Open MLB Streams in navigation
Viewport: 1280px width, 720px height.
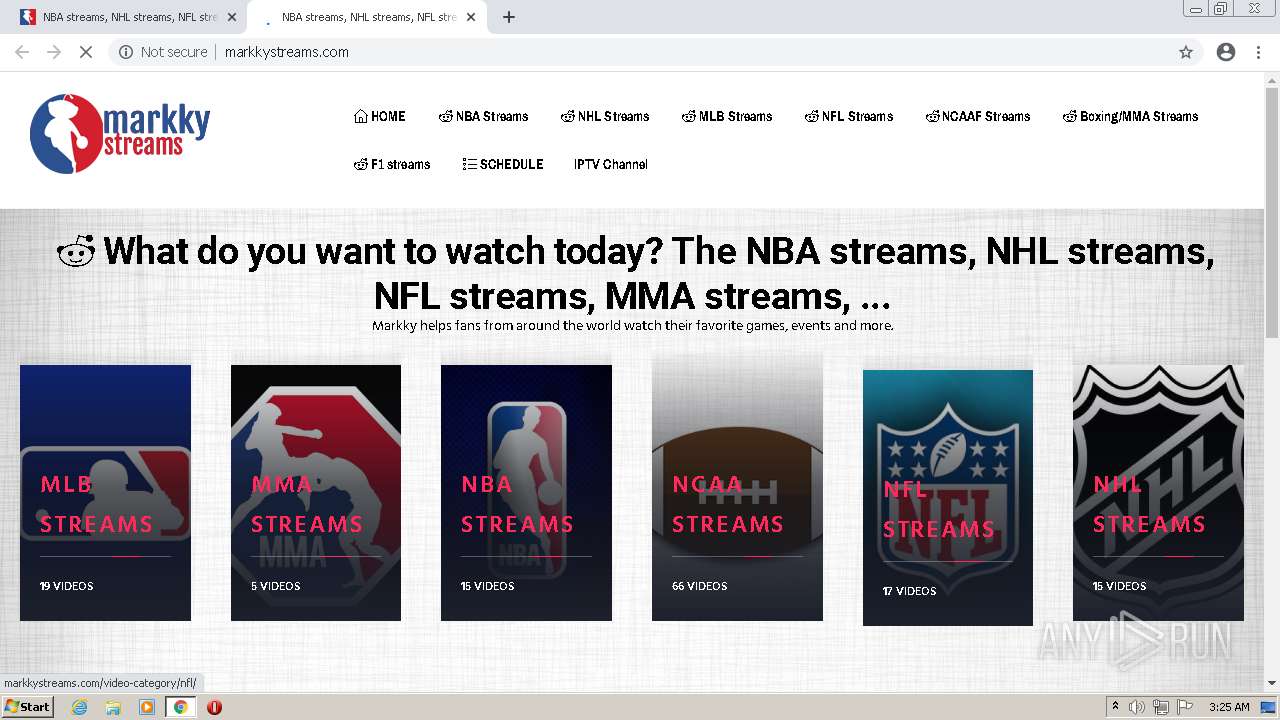(x=727, y=116)
